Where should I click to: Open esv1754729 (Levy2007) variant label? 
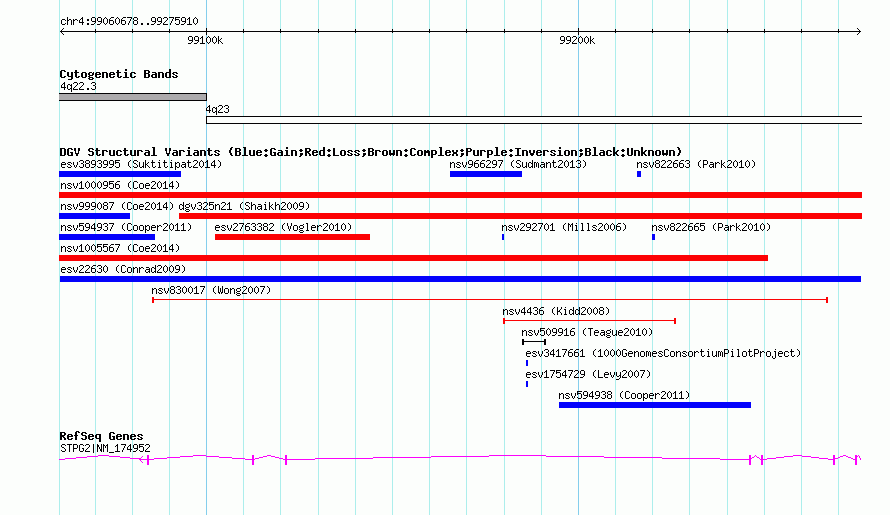[x=588, y=374]
